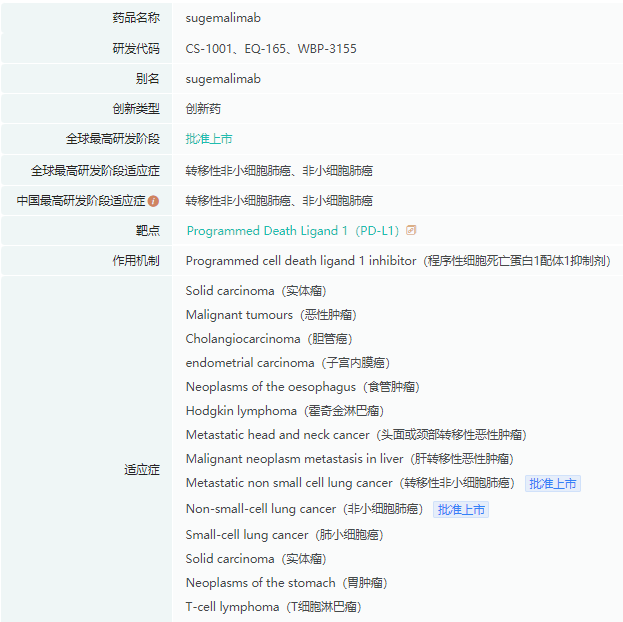The width and height of the screenshot is (623, 622).
Task: Click the info icon beside 中国最高研发阶段适应症
Action: [x=153, y=201]
